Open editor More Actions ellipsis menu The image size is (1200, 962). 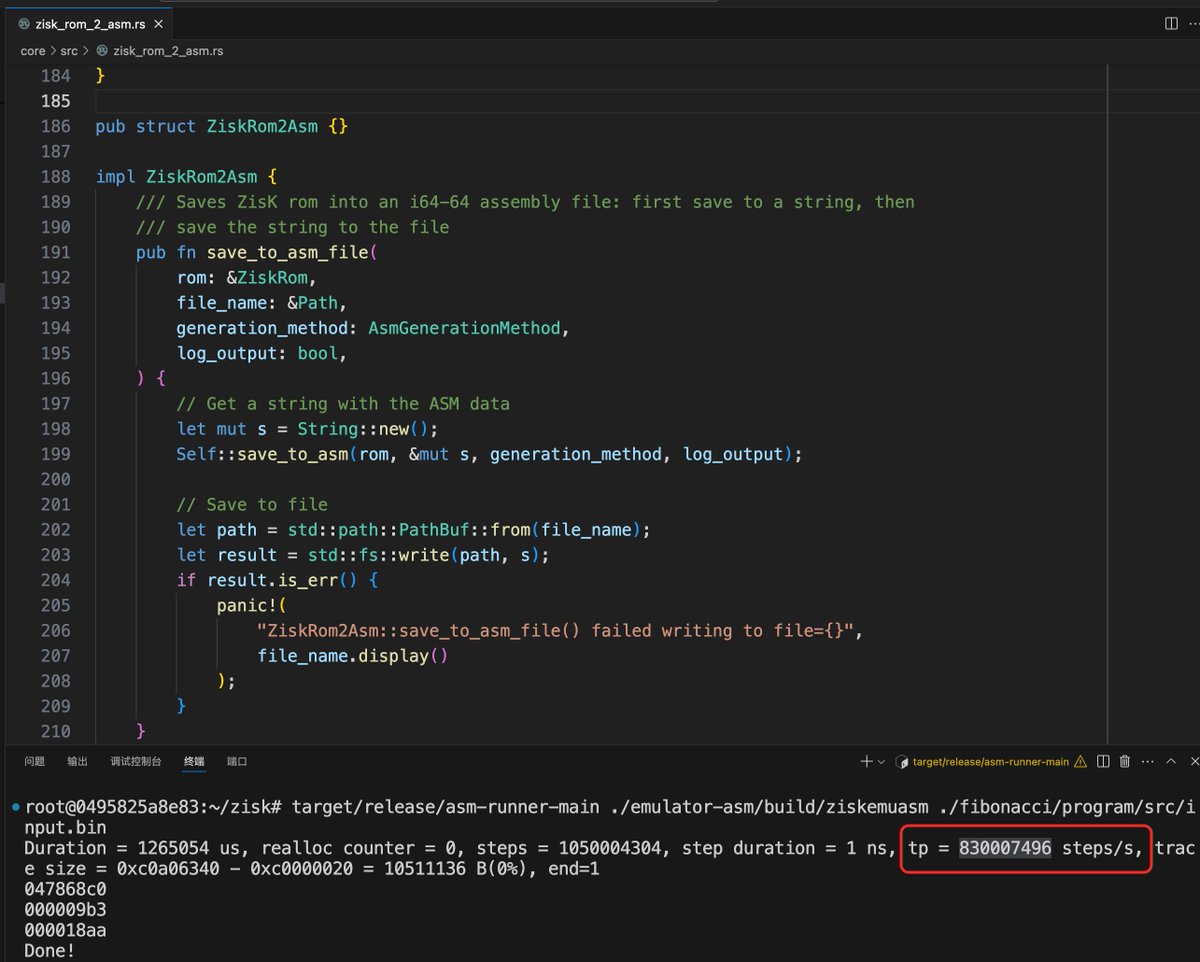[1195, 23]
